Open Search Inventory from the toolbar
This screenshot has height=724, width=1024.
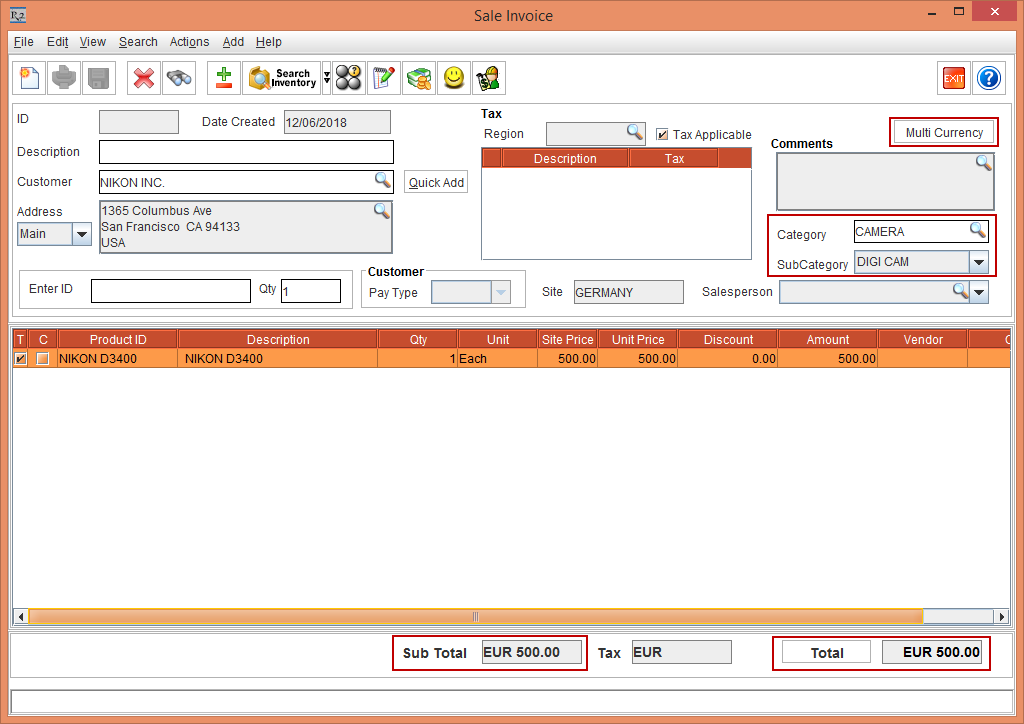click(281, 78)
